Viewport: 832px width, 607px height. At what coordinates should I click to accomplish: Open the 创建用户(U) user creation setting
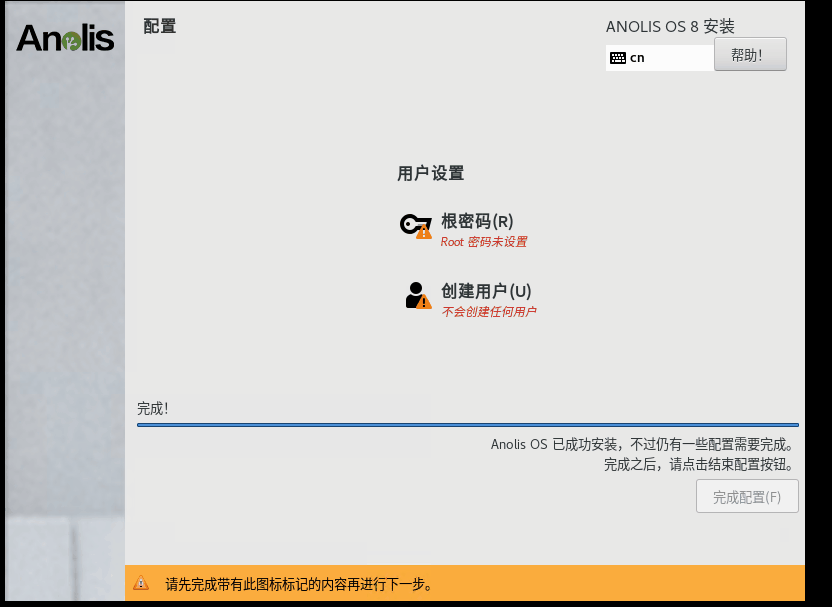point(486,291)
